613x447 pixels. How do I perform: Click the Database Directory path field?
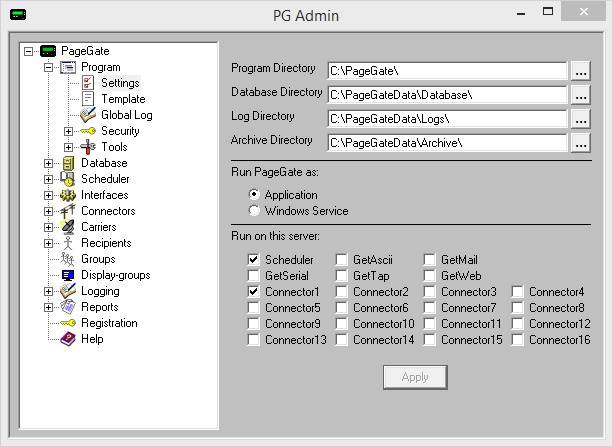[x=447, y=95]
